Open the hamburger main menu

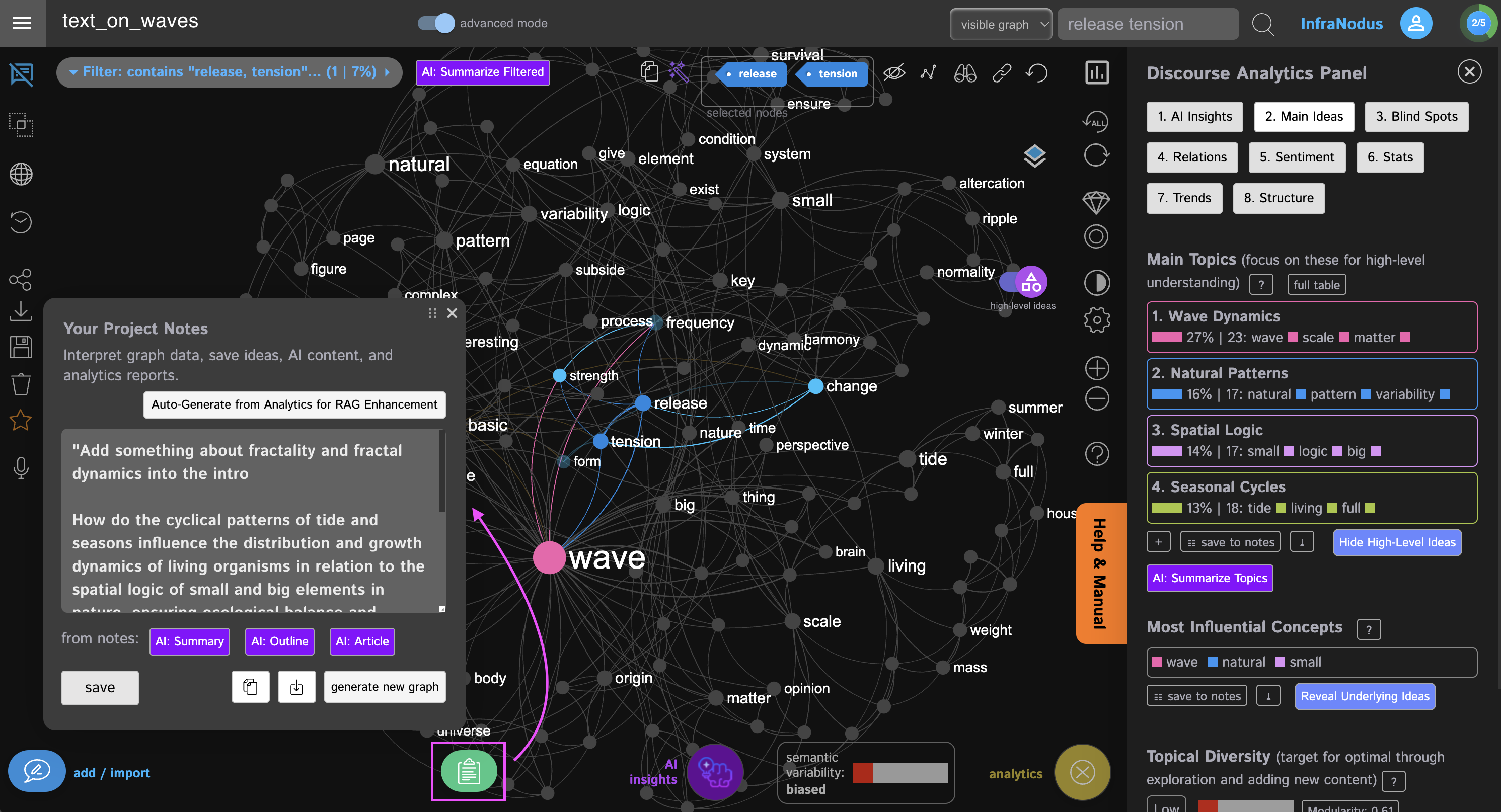coord(22,23)
